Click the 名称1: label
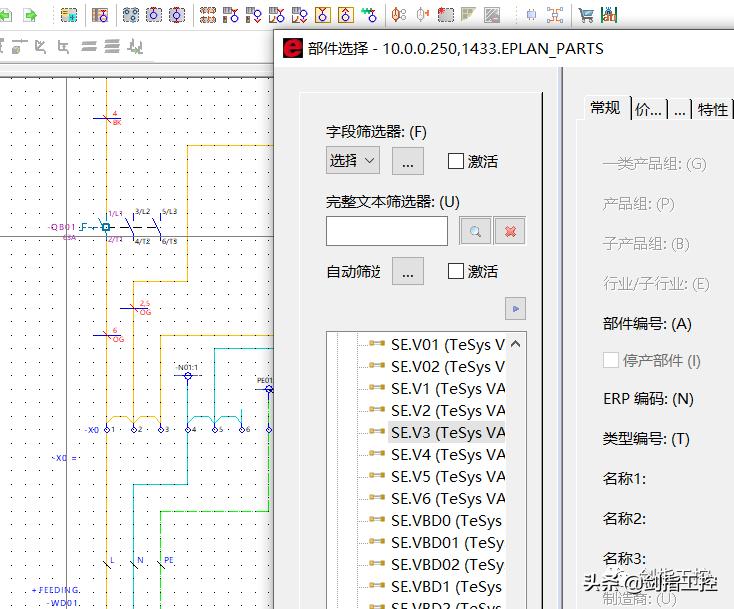Viewport: 734px width, 609px height. tap(624, 478)
